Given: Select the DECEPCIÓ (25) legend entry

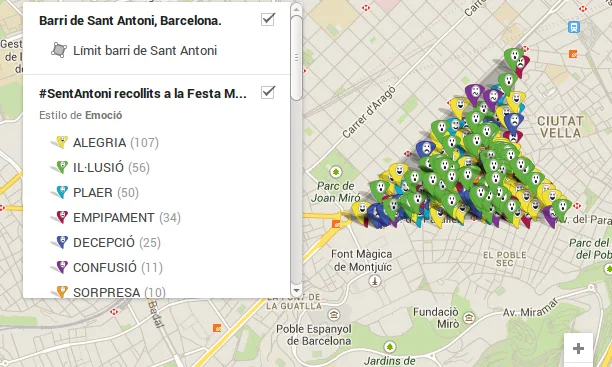Looking at the screenshot, I should click(117, 242).
